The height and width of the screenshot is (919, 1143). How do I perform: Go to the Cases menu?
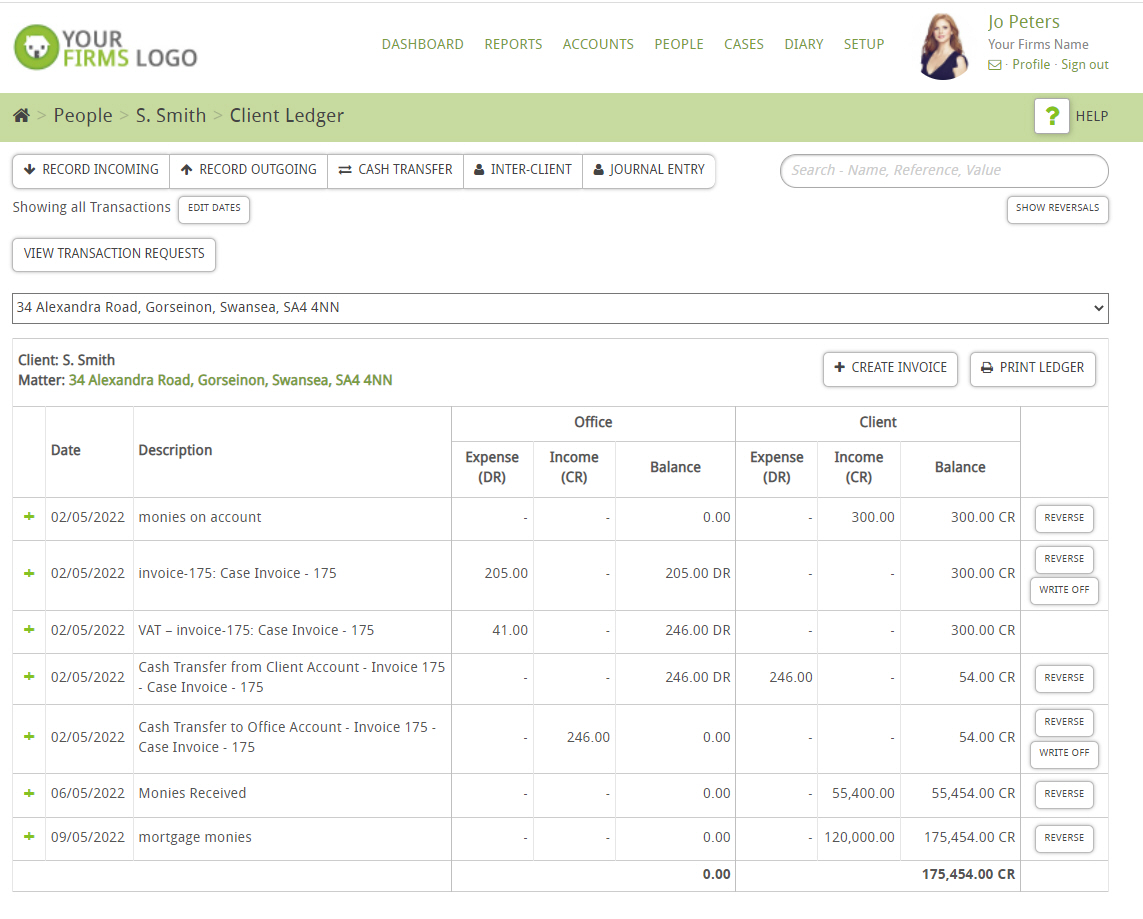pos(743,44)
